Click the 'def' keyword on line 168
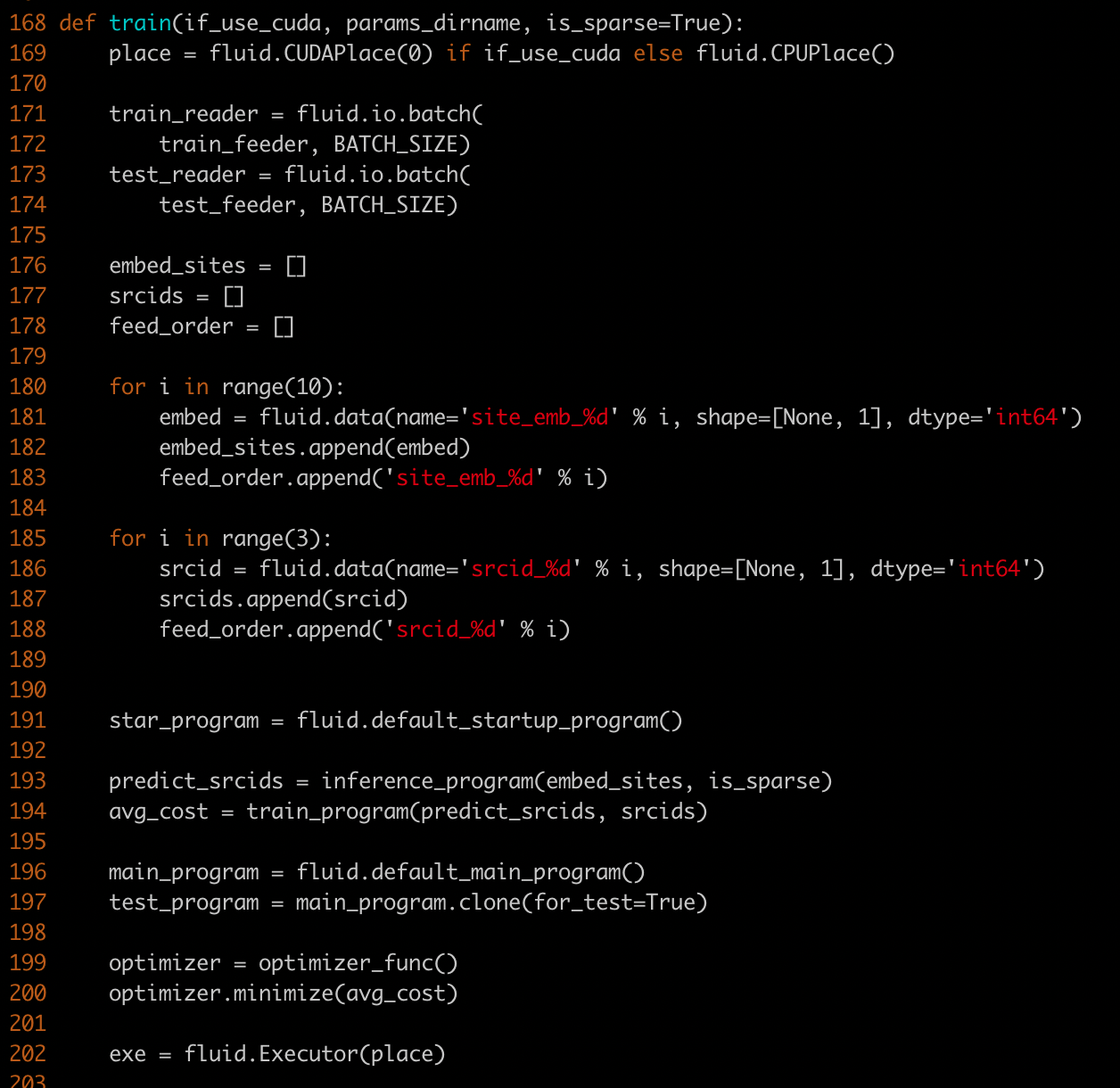This screenshot has height=1088, width=1120. (78, 22)
